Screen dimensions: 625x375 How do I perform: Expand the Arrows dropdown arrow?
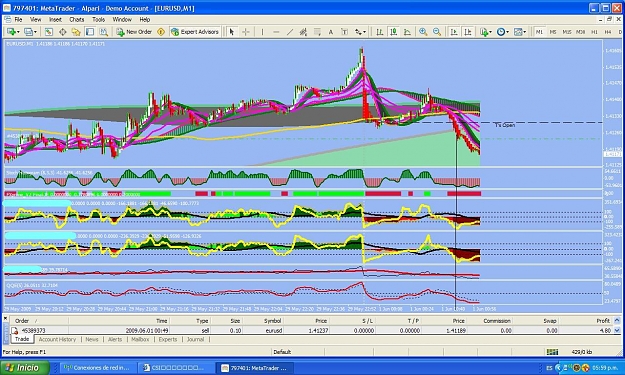tap(365, 32)
